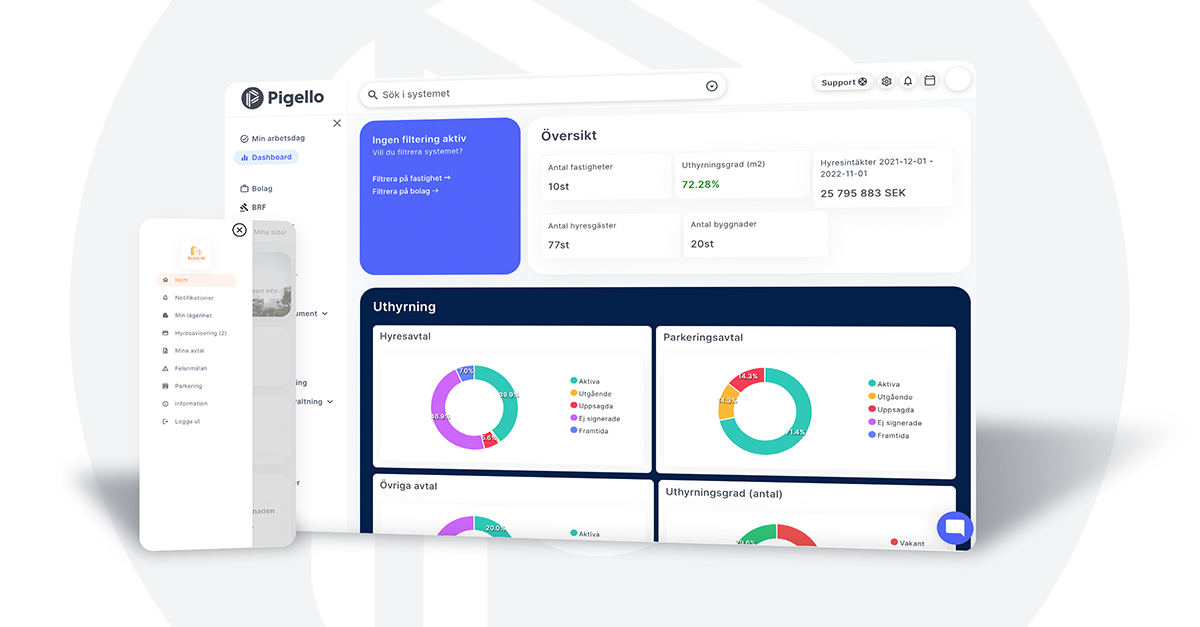Select Hem in the mobile panel menu
The height and width of the screenshot is (627, 1200).
(x=196, y=280)
